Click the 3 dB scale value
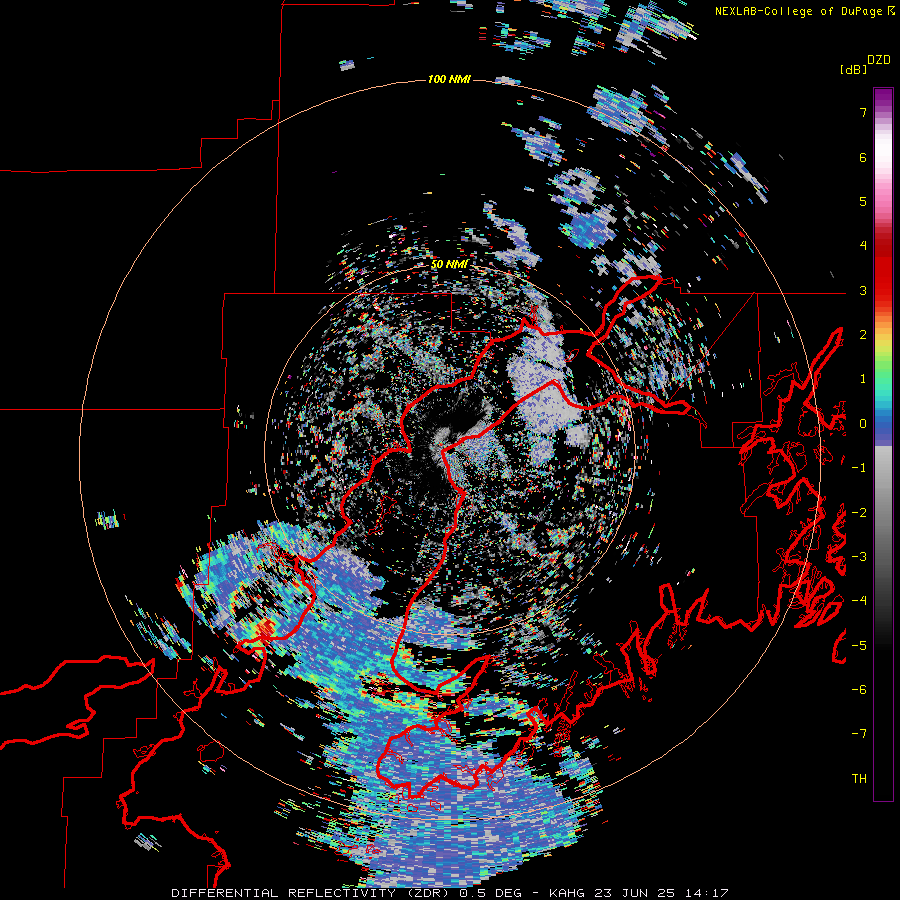Viewport: 900px width, 900px height. click(x=863, y=290)
